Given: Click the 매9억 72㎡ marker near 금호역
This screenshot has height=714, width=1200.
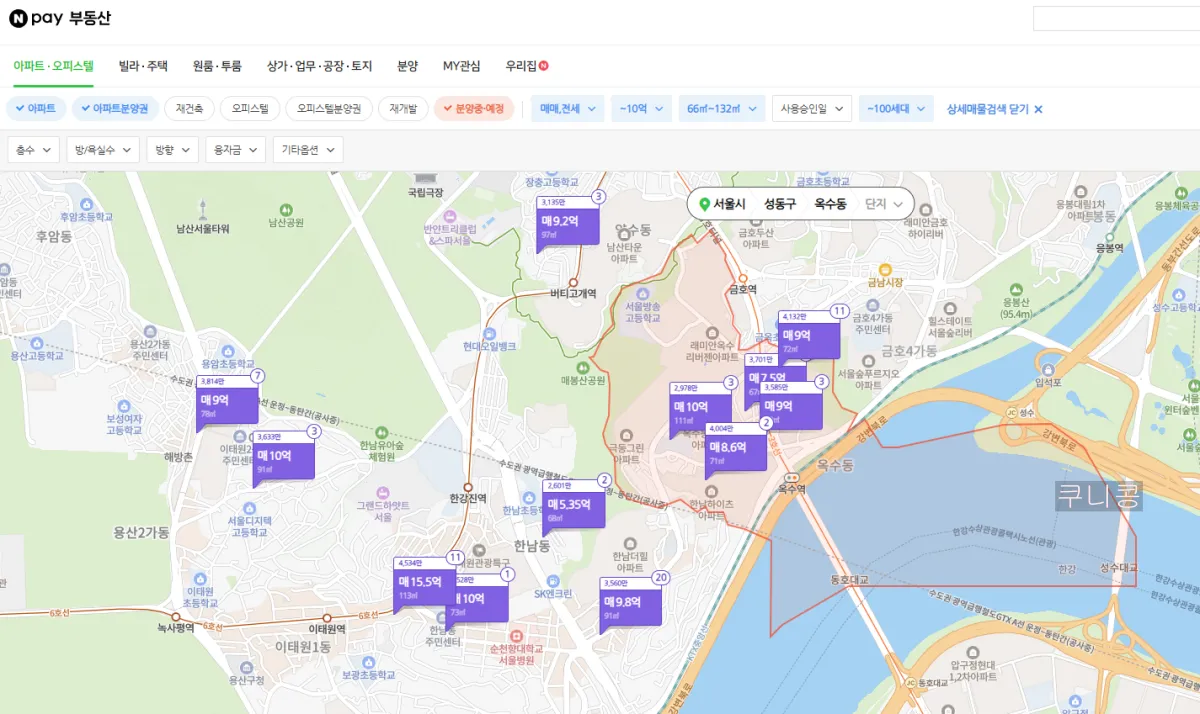Looking at the screenshot, I should [x=811, y=339].
